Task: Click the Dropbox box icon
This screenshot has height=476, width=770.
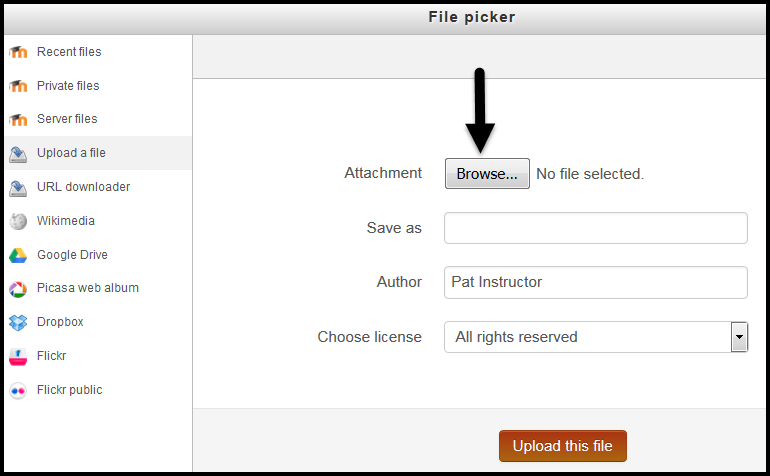Action: pos(18,323)
